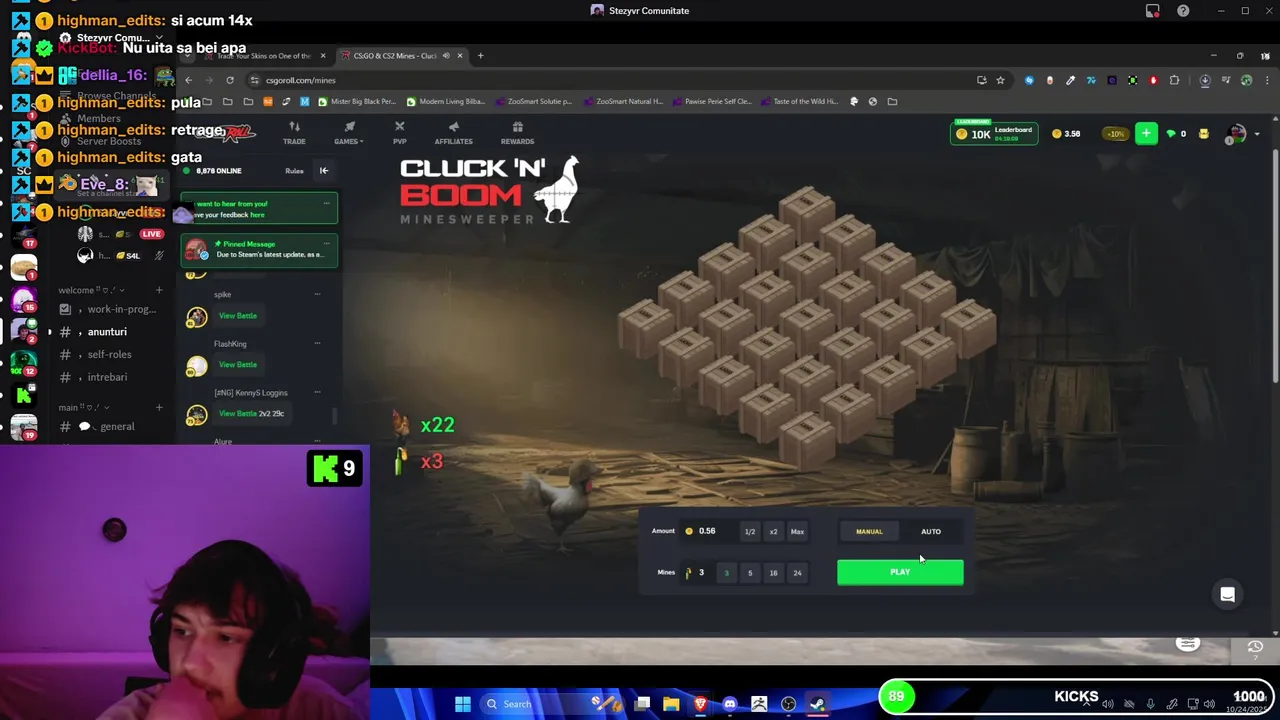1280x720 pixels.
Task: Open the game history clock icon
Action: (x=1255, y=648)
